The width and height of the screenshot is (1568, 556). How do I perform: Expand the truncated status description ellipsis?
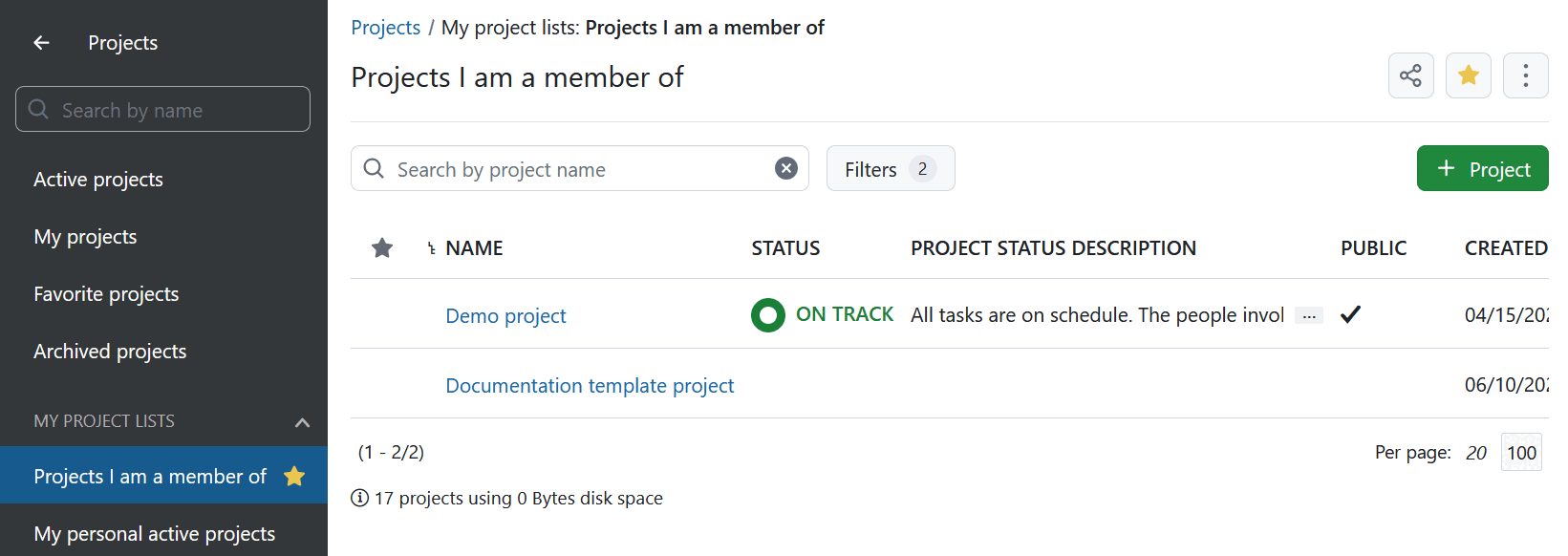[1308, 316]
